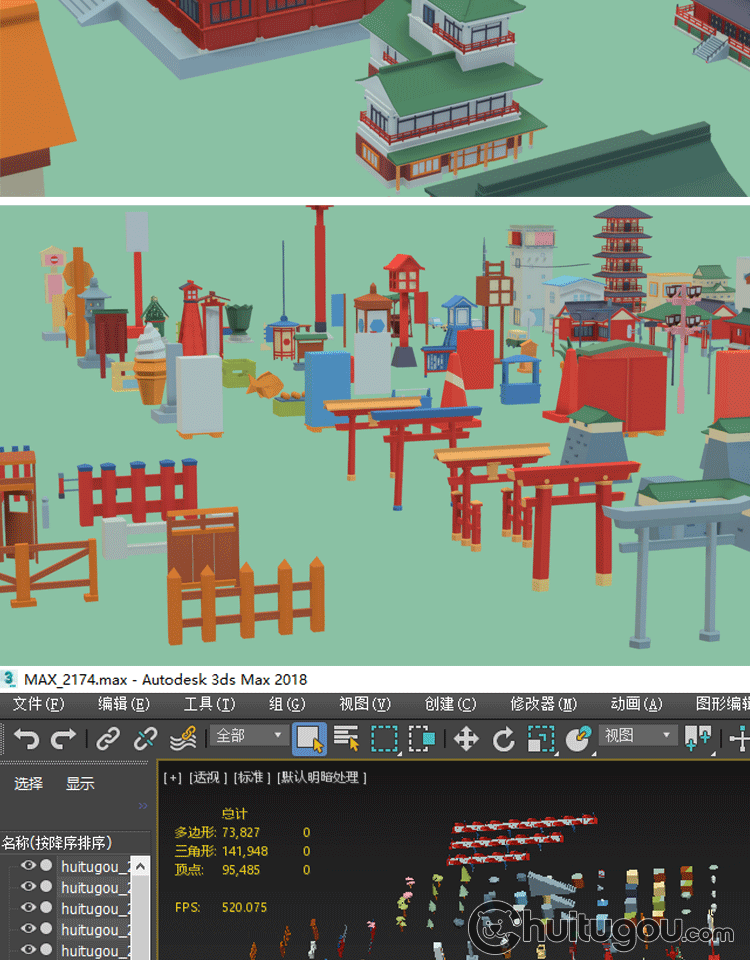The width and height of the screenshot is (750, 960).
Task: Activate the Select Object tool
Action: coord(309,739)
